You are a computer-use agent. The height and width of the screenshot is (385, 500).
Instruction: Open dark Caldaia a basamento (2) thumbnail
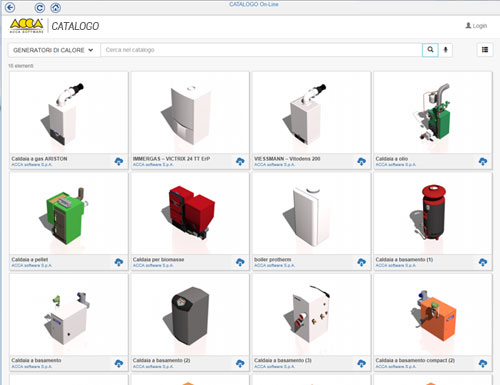click(190, 315)
